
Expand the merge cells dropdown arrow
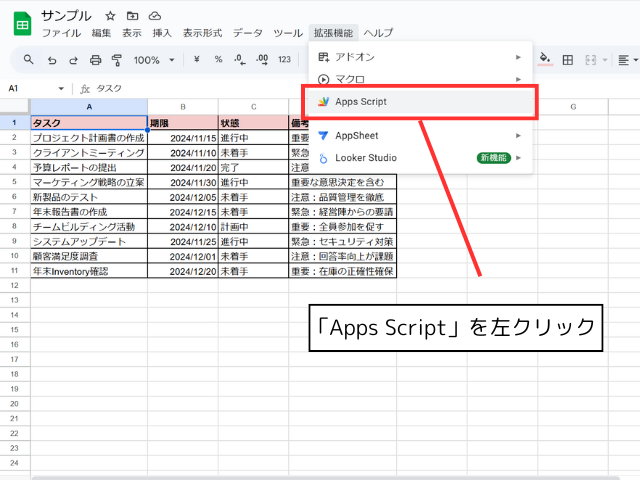pyautogui.click(x=605, y=60)
